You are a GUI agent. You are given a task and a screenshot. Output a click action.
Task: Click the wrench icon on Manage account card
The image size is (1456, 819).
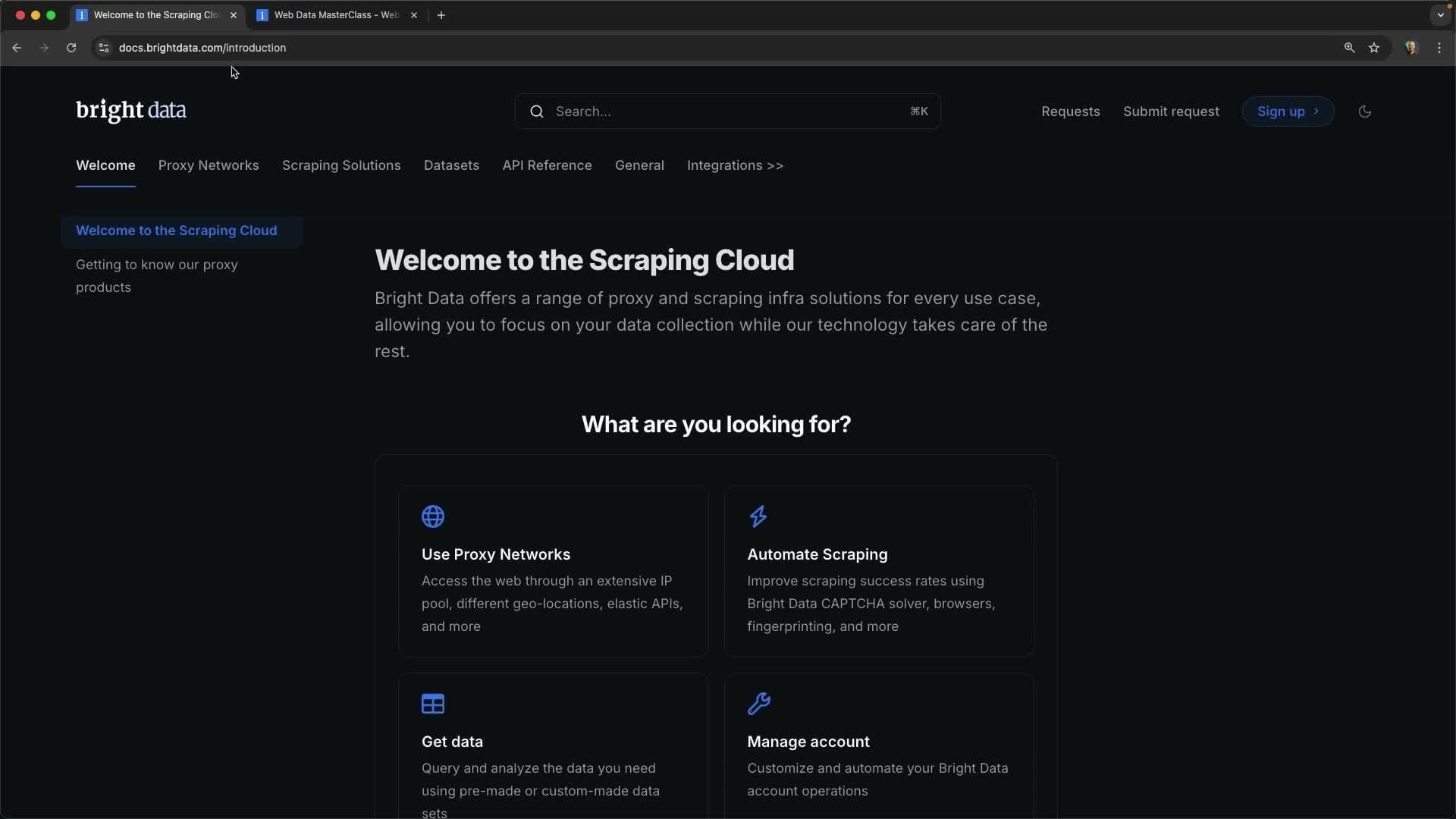coord(759,704)
